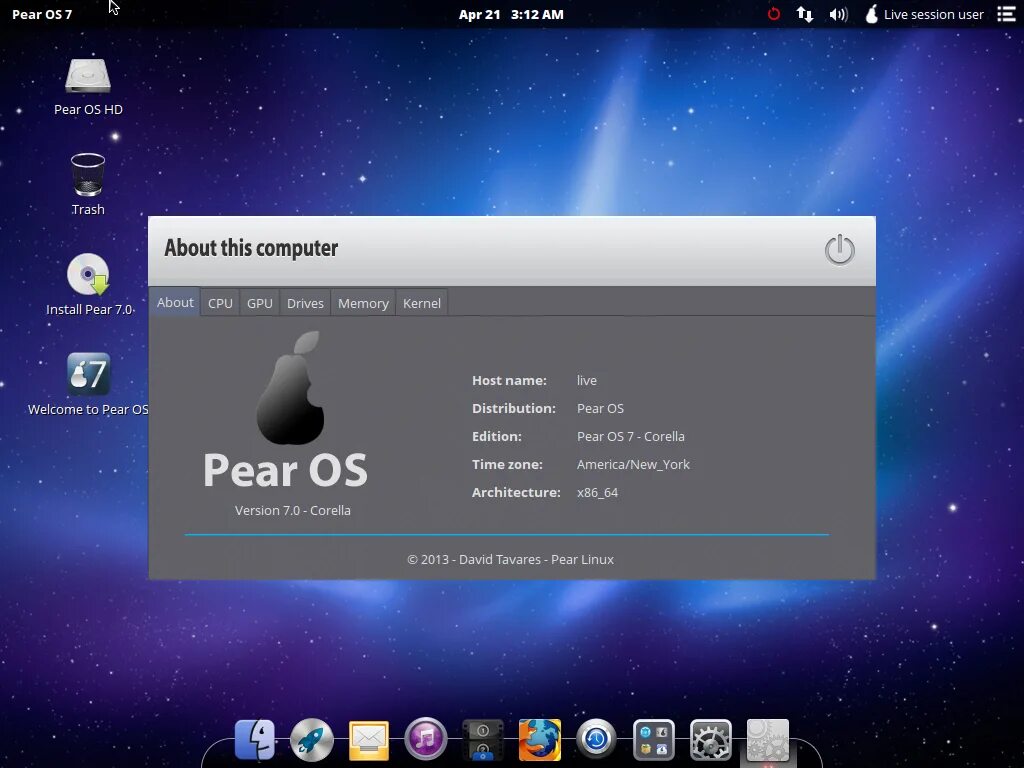
Task: Click the 'Host name:' label
Action: tap(509, 380)
